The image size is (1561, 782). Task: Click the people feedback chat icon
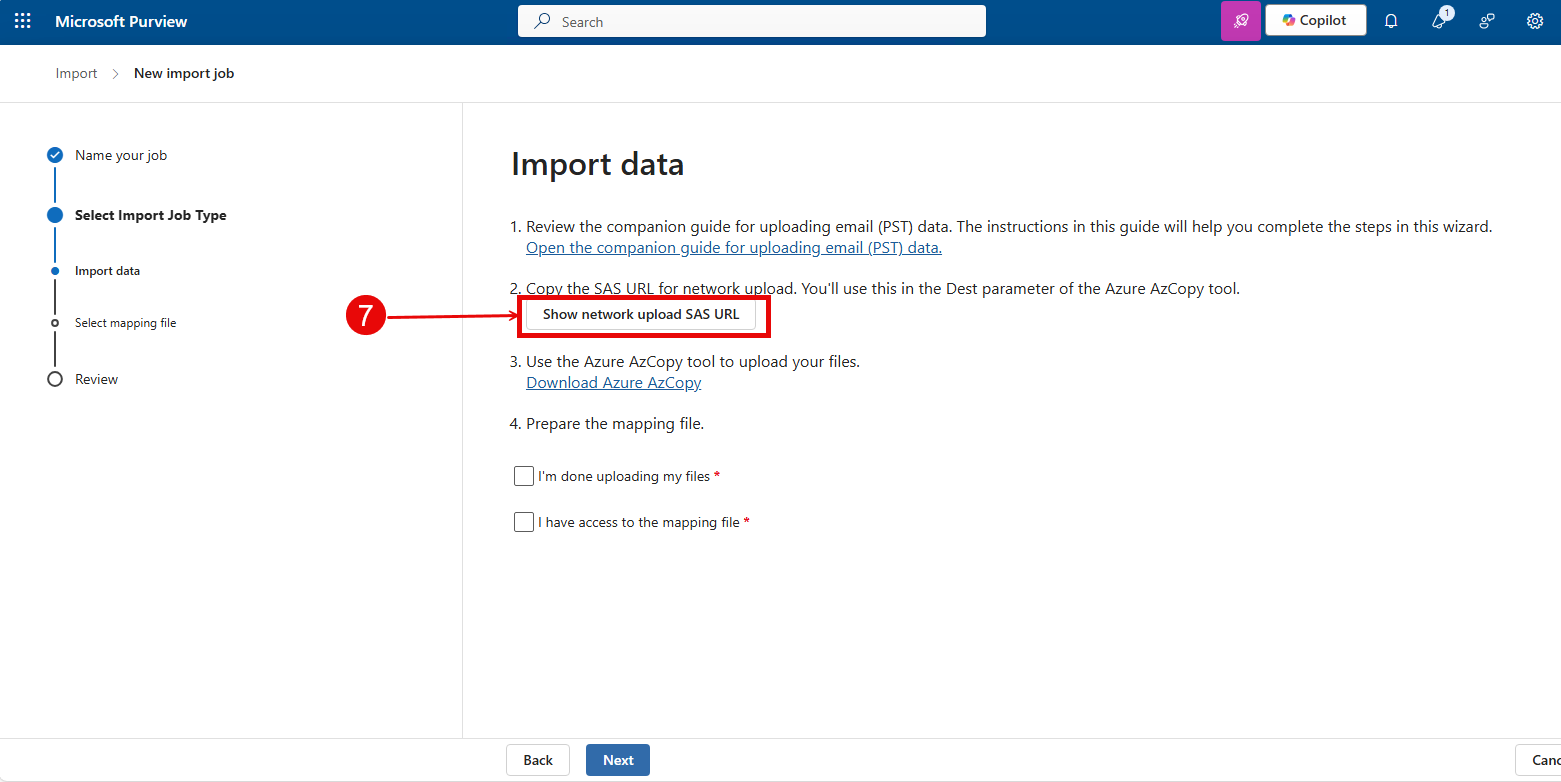(x=1487, y=21)
